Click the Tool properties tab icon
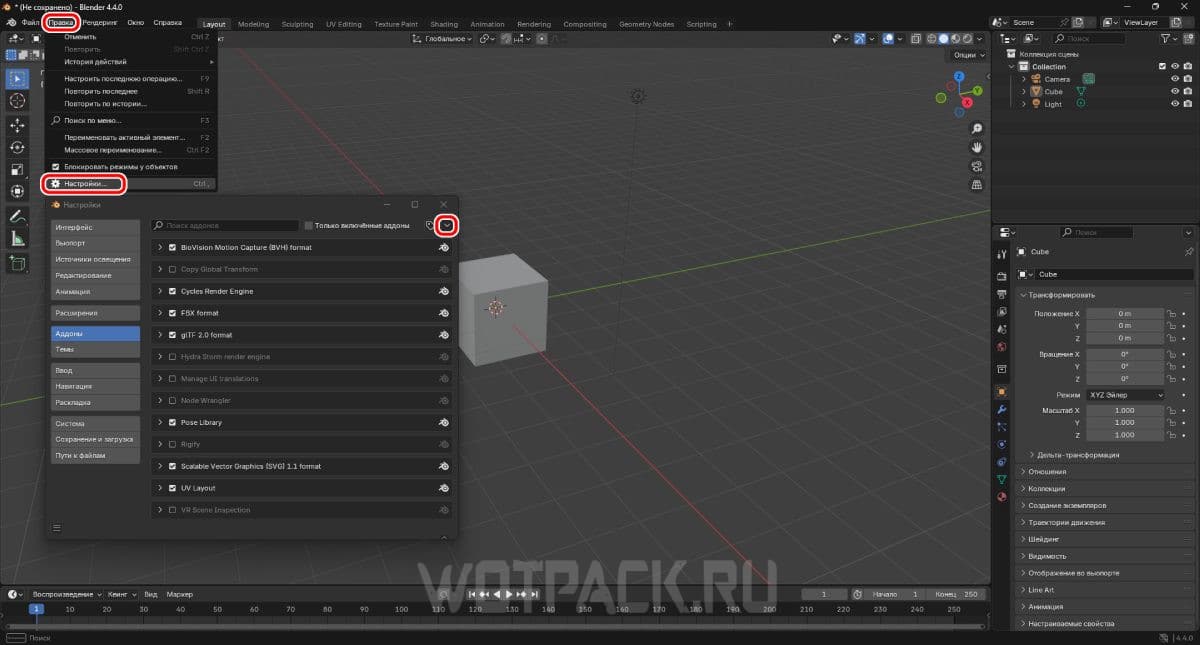This screenshot has height=645, width=1200. (x=1001, y=256)
